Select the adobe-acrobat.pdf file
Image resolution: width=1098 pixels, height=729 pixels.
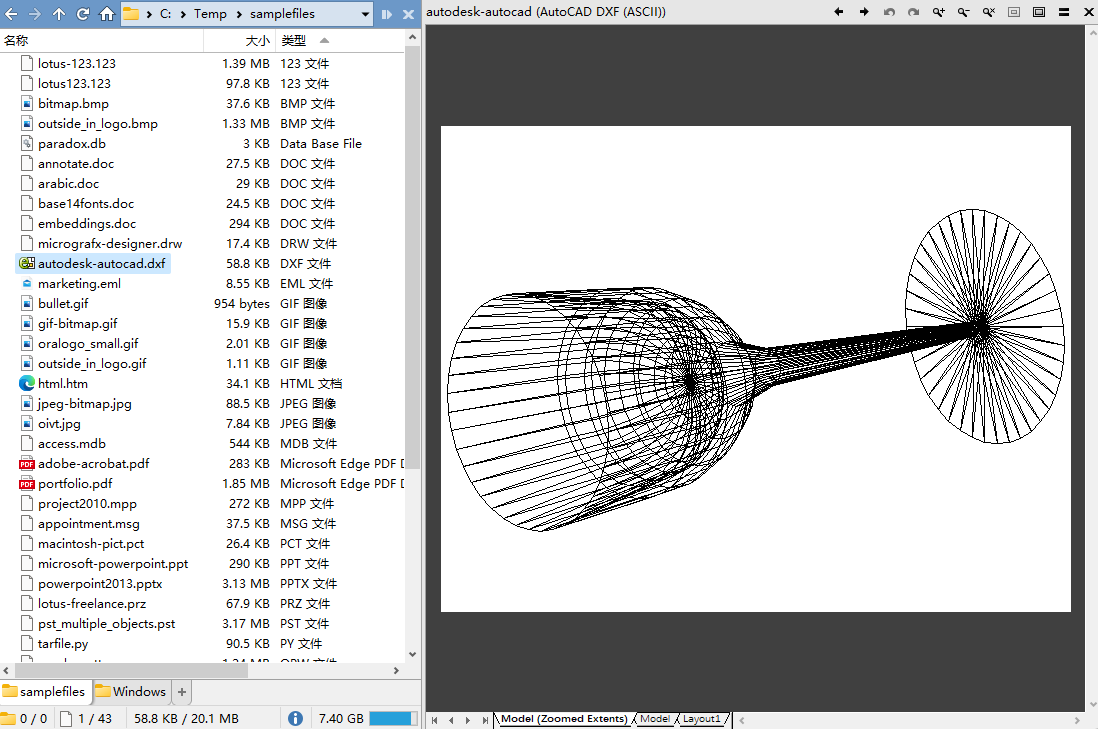point(93,463)
